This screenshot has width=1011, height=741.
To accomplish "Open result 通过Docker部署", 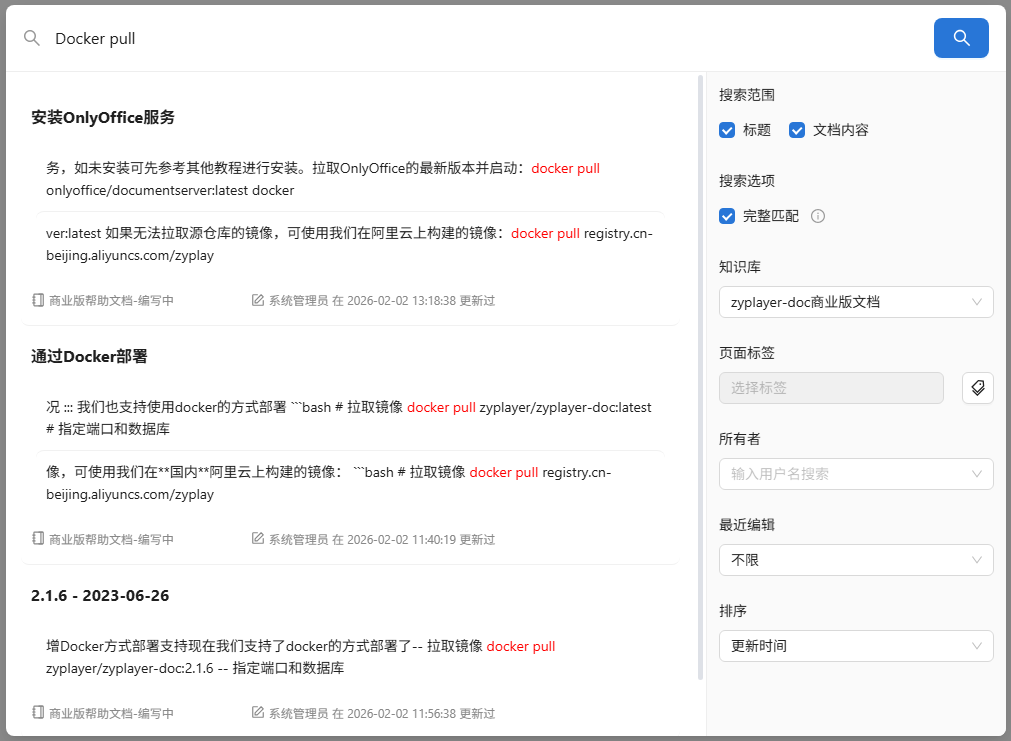I will point(89,357).
